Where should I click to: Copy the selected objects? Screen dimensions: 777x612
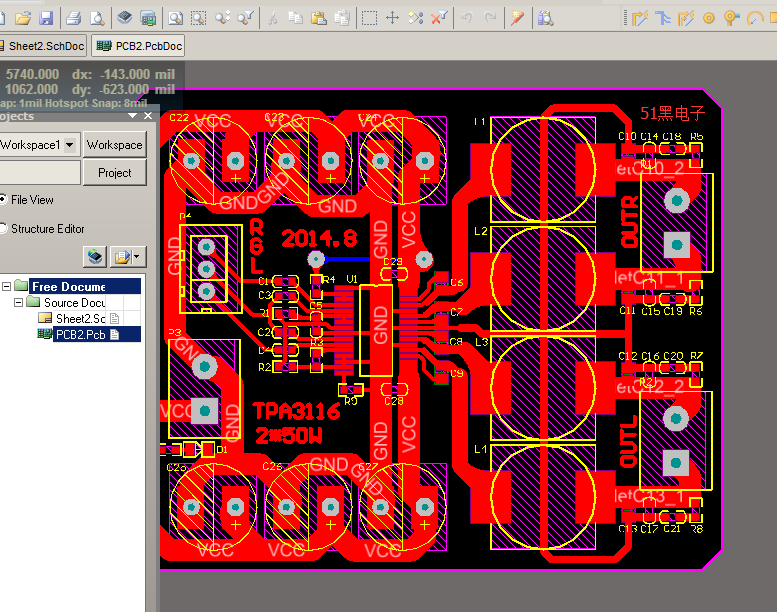[296, 19]
